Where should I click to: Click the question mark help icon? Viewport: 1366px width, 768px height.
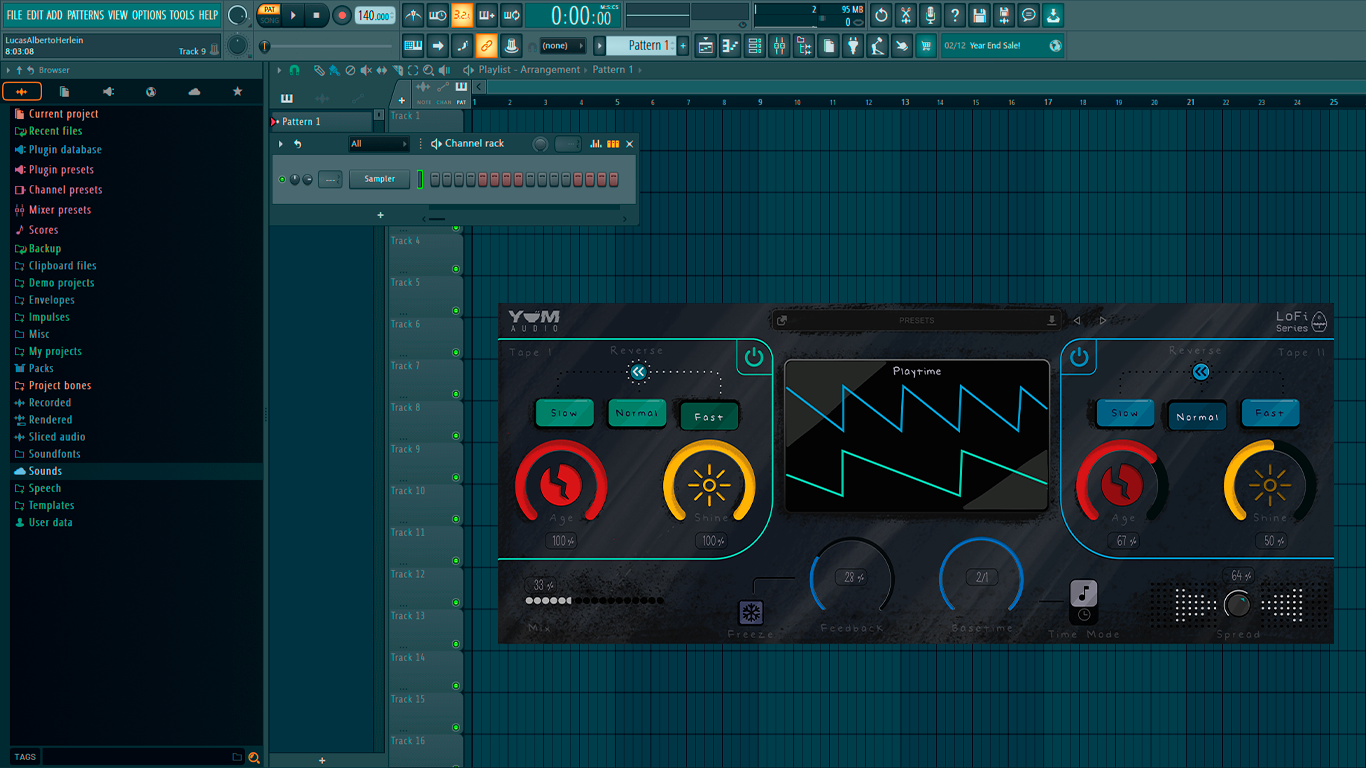(955, 15)
